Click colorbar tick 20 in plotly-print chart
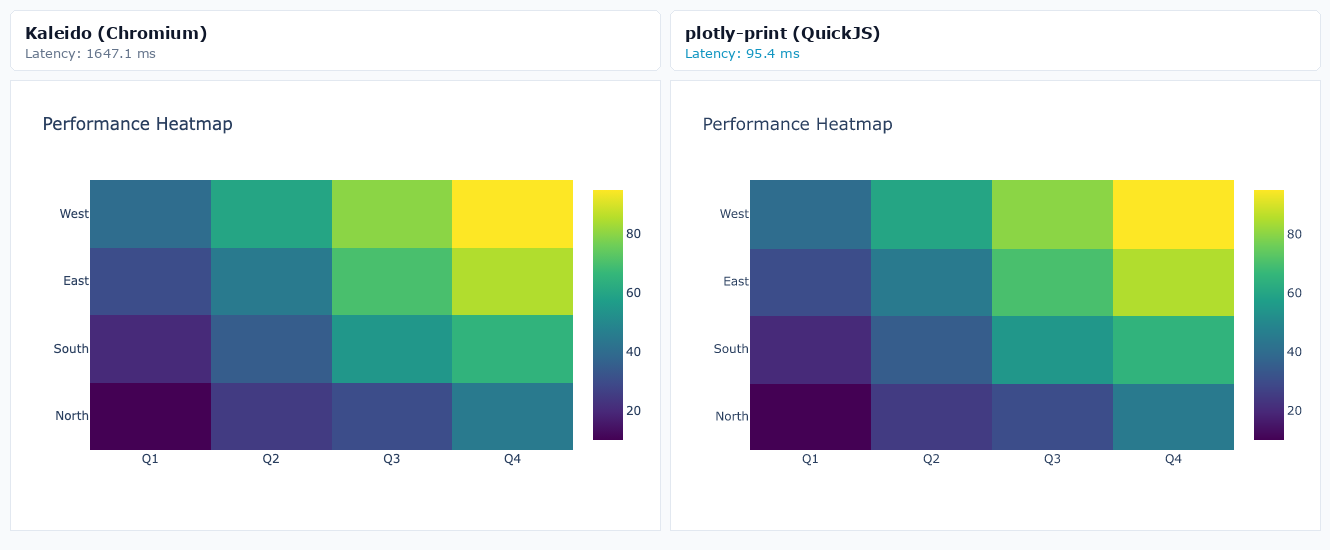This screenshot has height=550, width=1330. coord(1294,411)
